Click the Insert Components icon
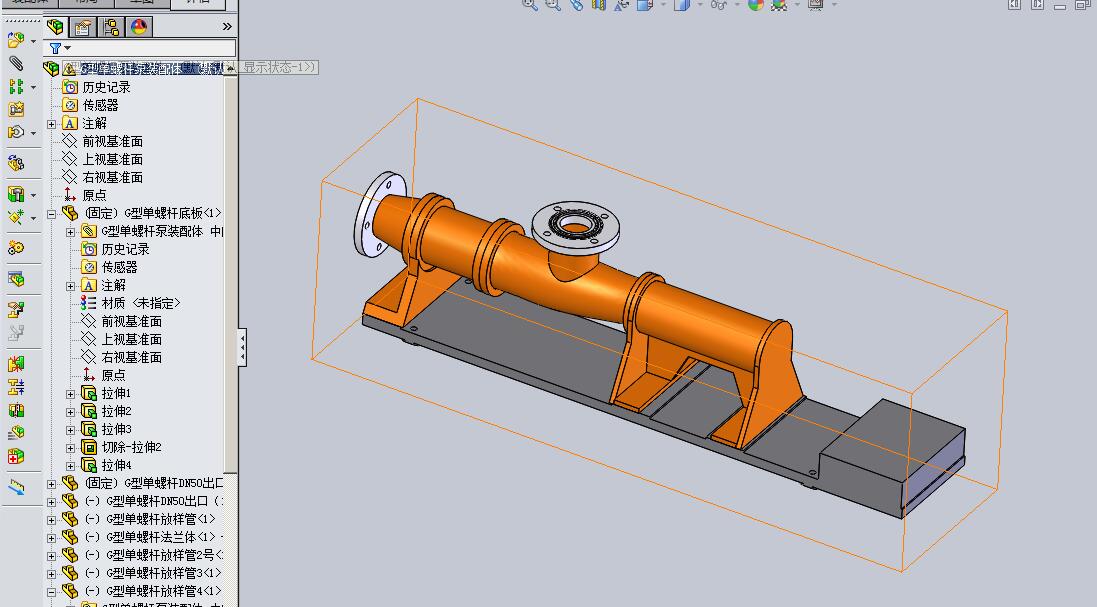1097x607 pixels. coord(15,41)
